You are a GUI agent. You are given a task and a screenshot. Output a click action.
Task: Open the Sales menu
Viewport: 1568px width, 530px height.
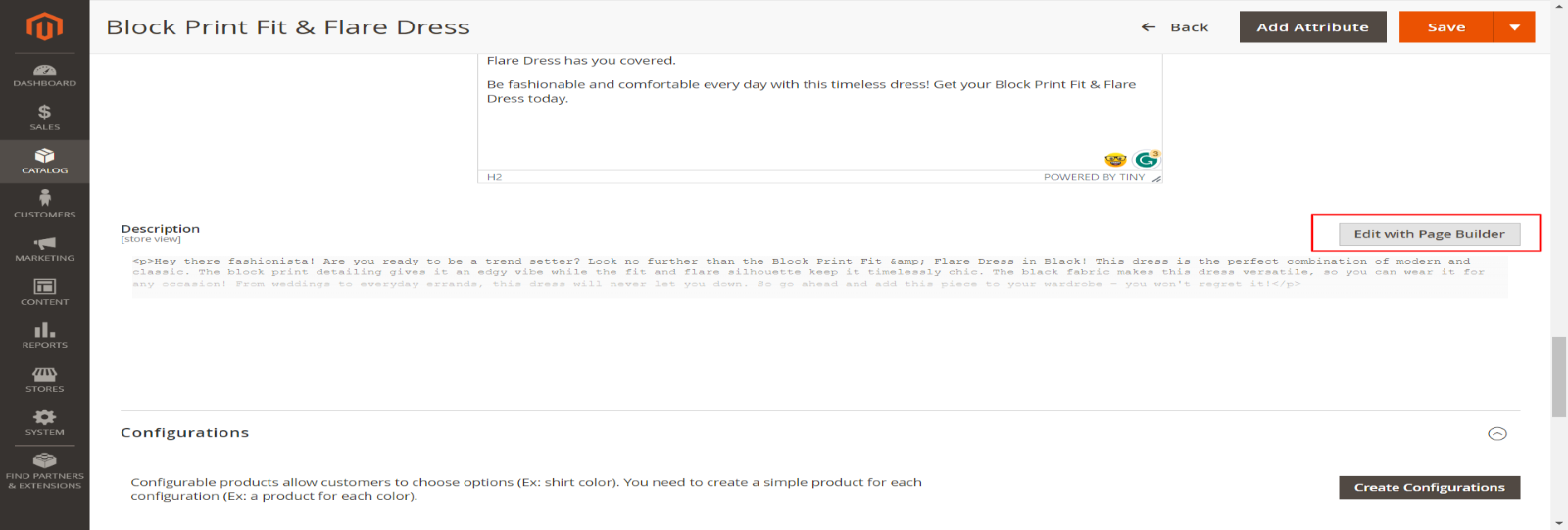[x=44, y=118]
